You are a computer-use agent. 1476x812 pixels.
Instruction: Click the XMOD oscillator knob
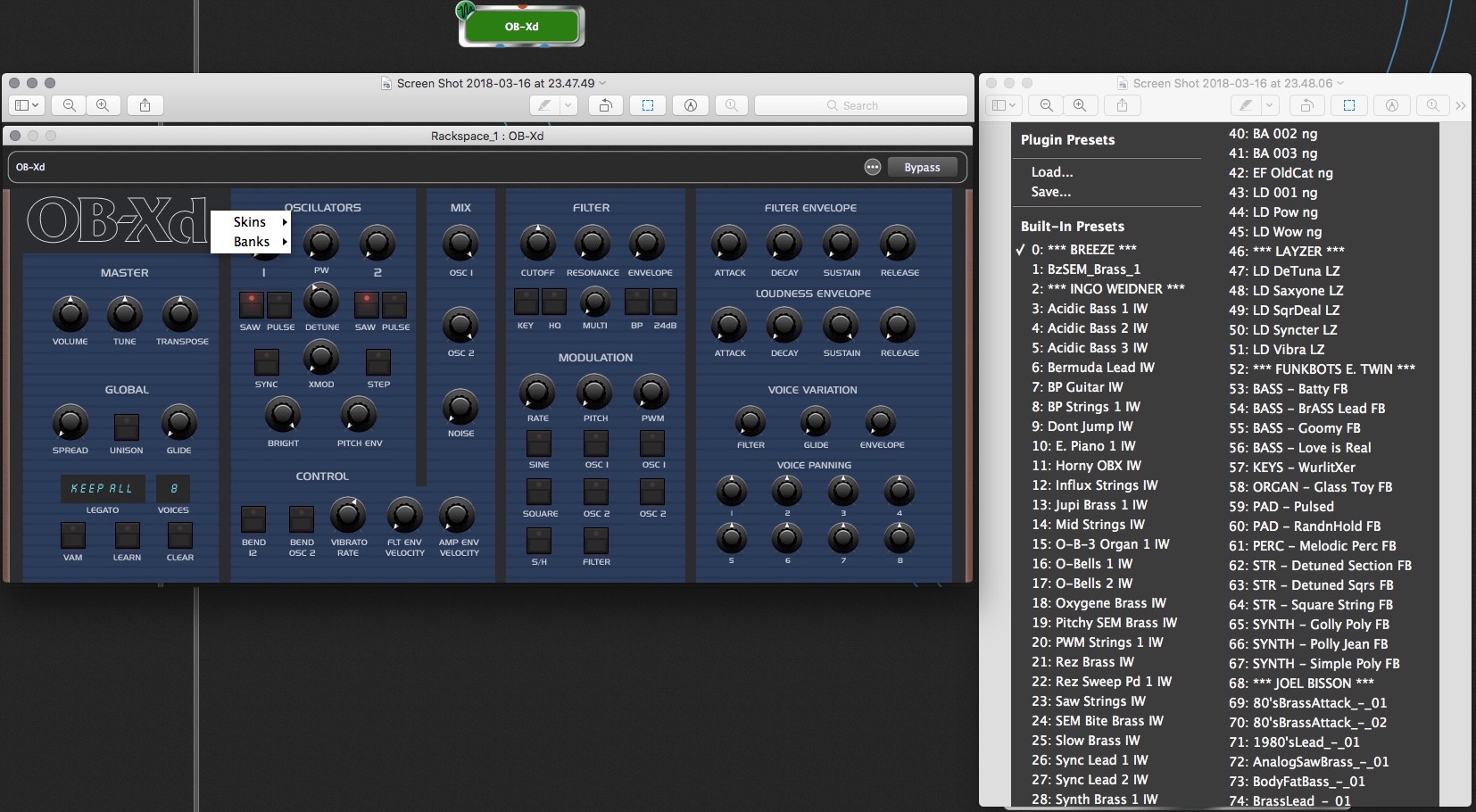(320, 358)
